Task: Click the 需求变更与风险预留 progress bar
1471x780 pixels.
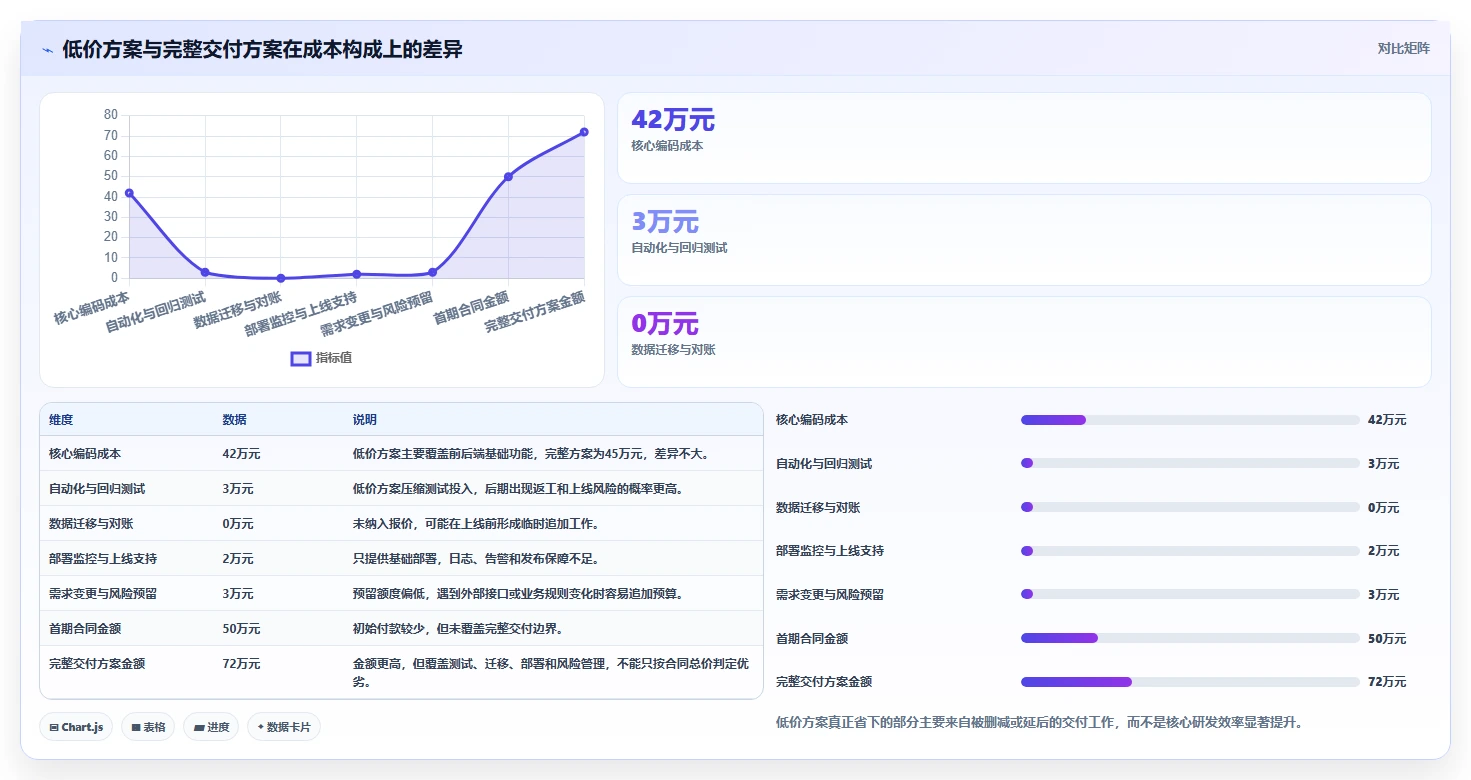Action: 1190,594
